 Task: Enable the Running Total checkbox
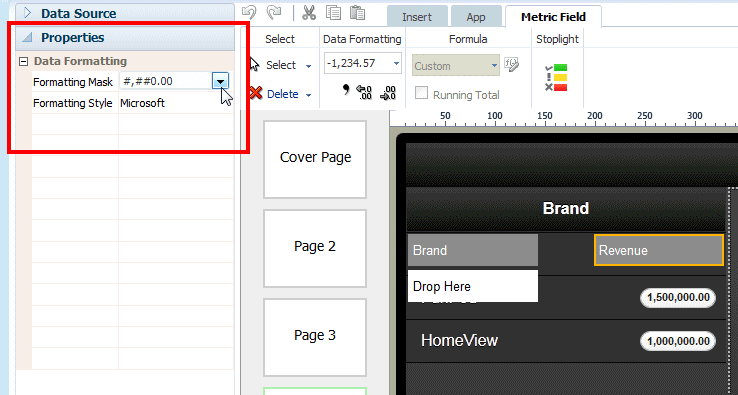point(421,93)
